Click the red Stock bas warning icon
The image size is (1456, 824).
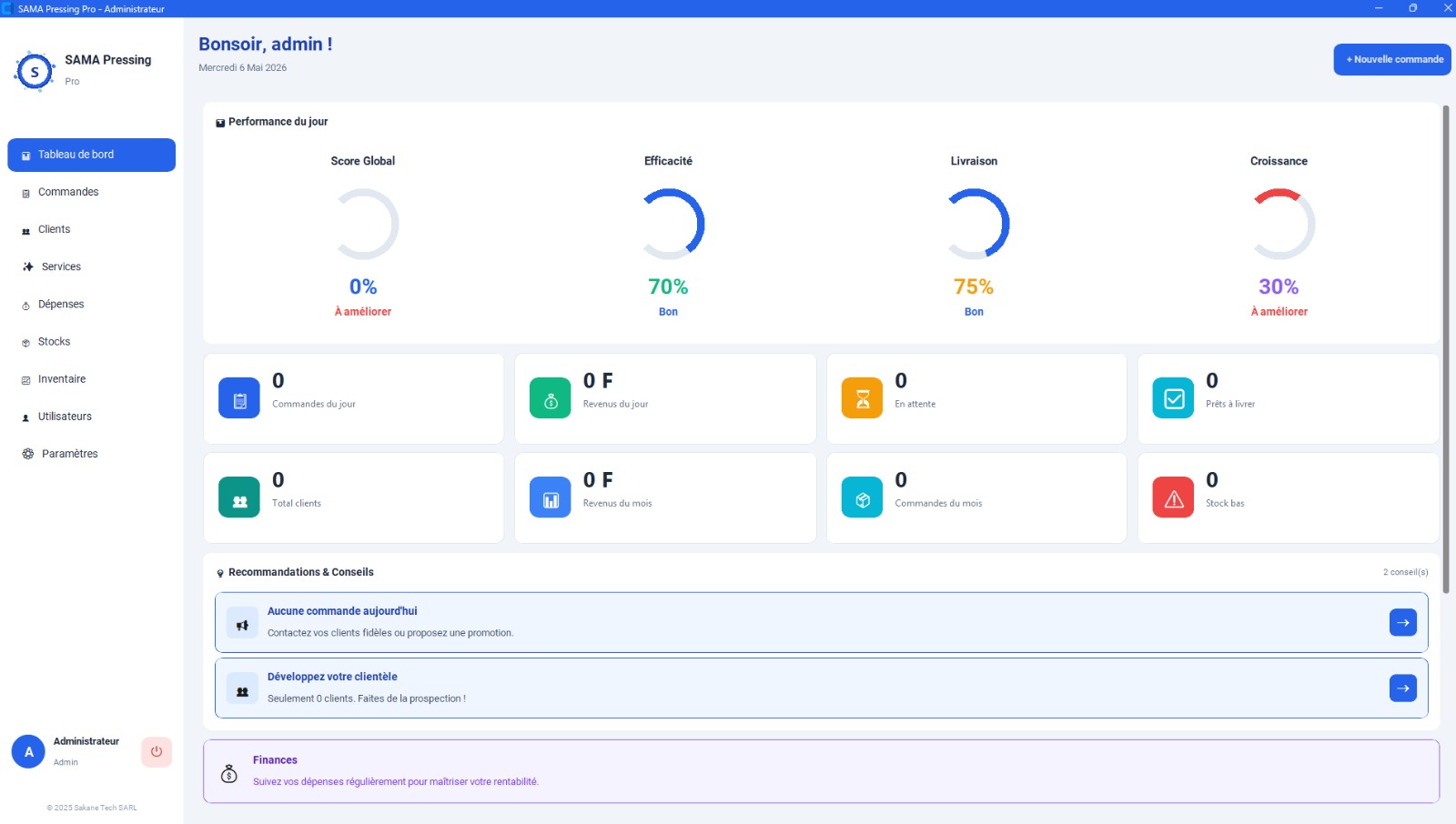pos(1173,497)
